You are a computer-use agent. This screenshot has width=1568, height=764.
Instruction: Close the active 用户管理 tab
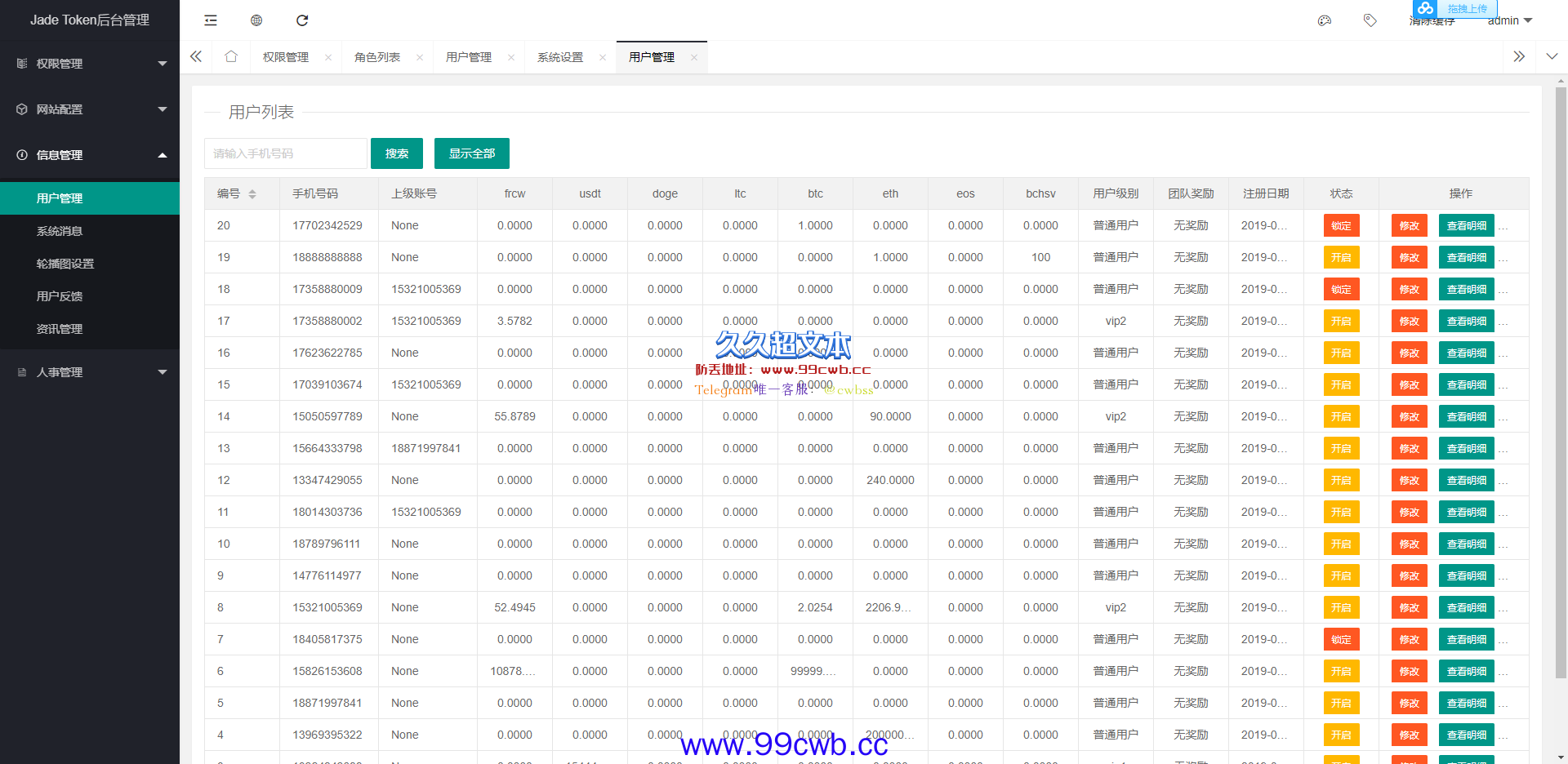click(694, 57)
